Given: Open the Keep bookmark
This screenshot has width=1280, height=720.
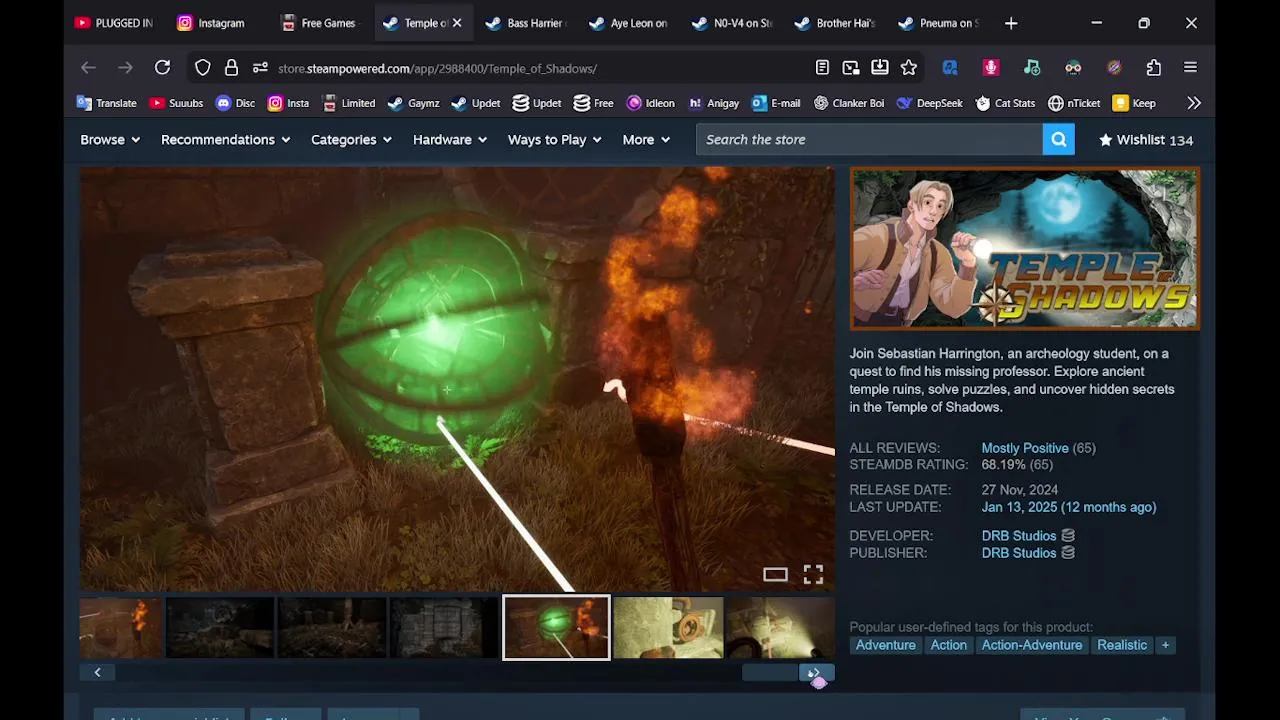Looking at the screenshot, I should pyautogui.click(x=1134, y=103).
